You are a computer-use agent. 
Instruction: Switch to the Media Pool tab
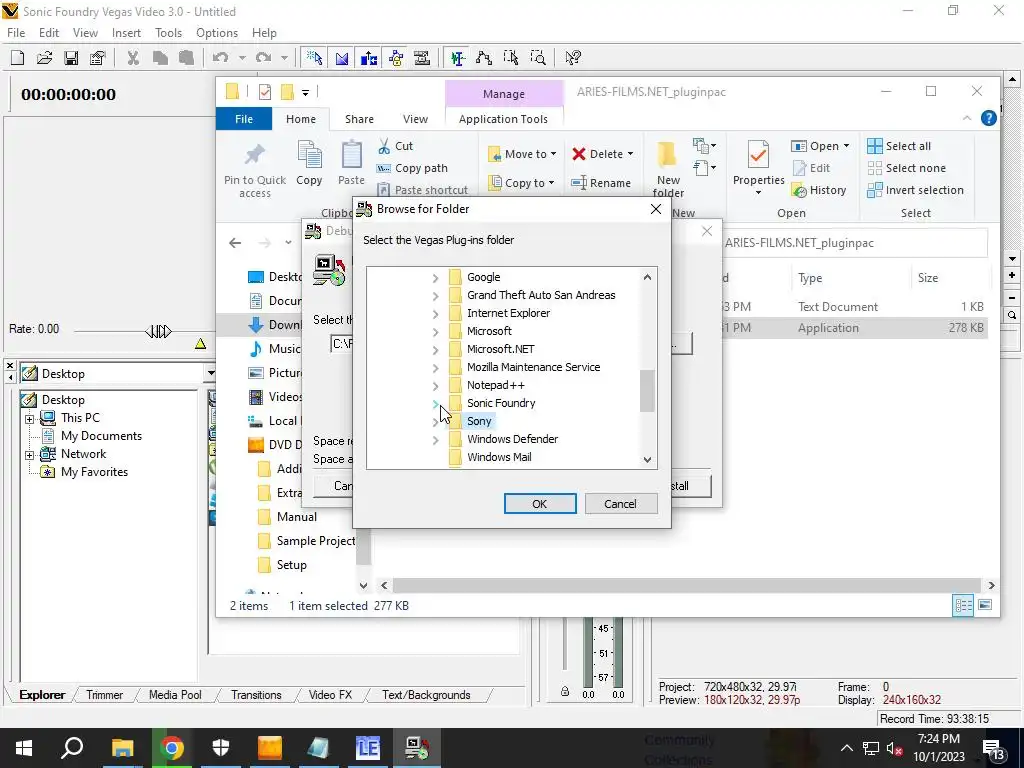(x=175, y=695)
